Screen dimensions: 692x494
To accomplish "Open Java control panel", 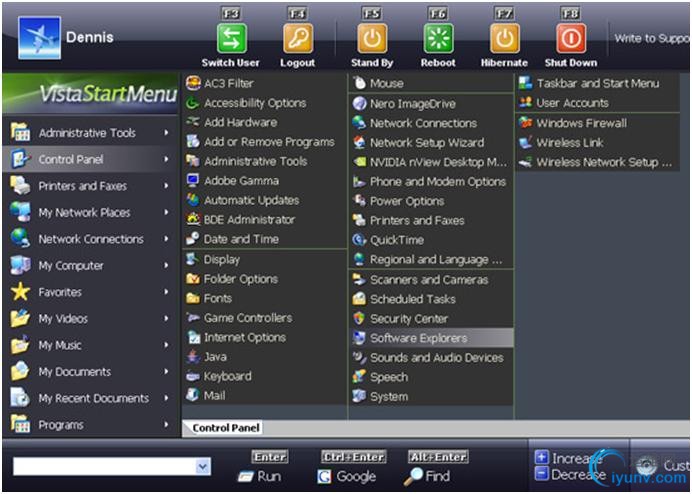I will [x=265, y=357].
